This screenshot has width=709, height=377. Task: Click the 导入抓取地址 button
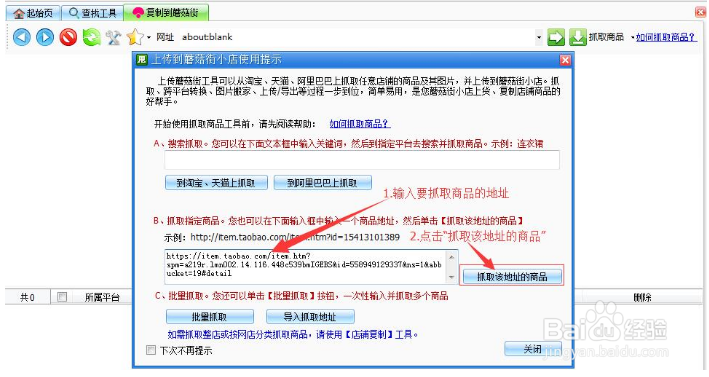[310, 316]
